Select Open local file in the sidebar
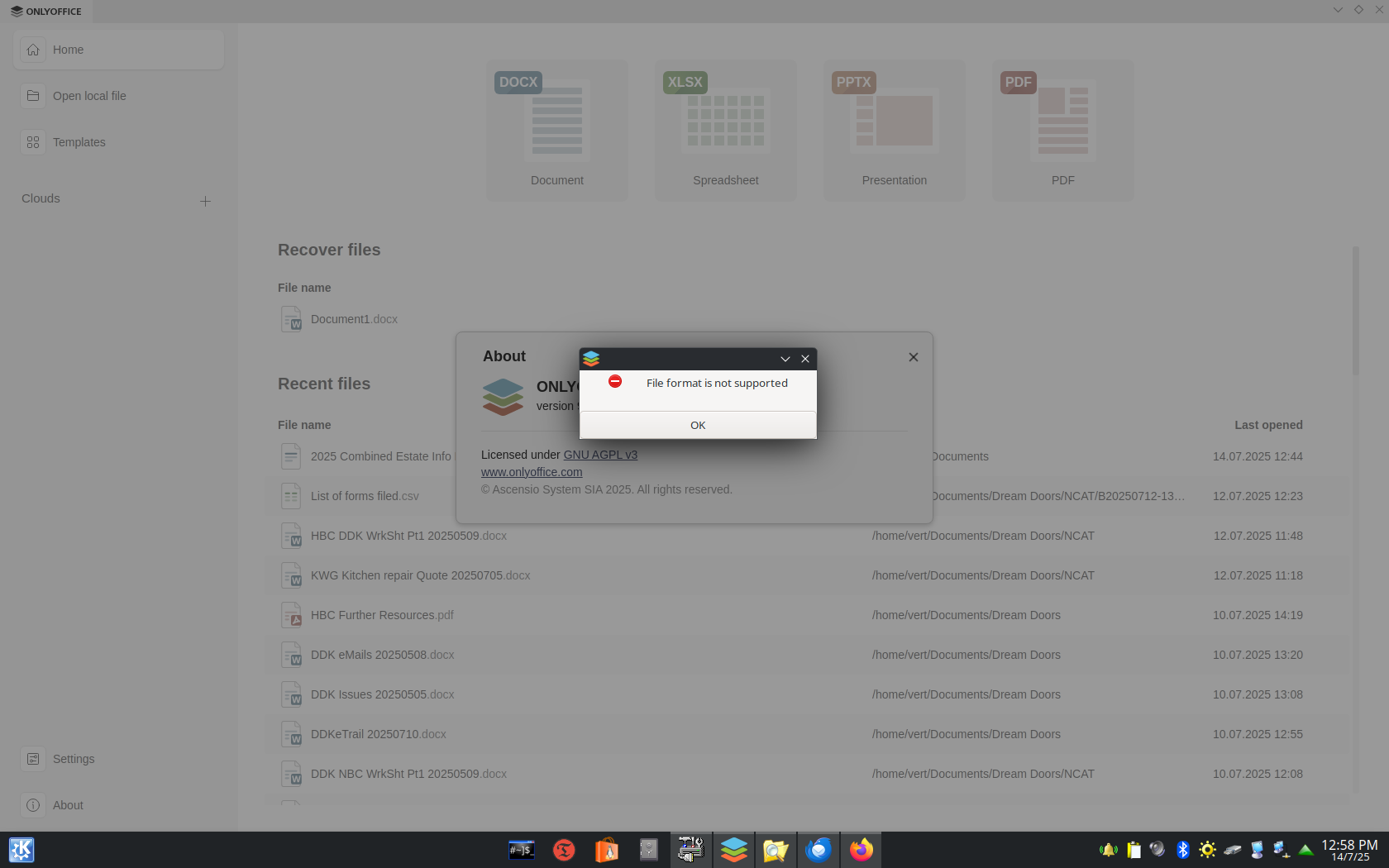This screenshot has height=868, width=1389. click(119, 96)
